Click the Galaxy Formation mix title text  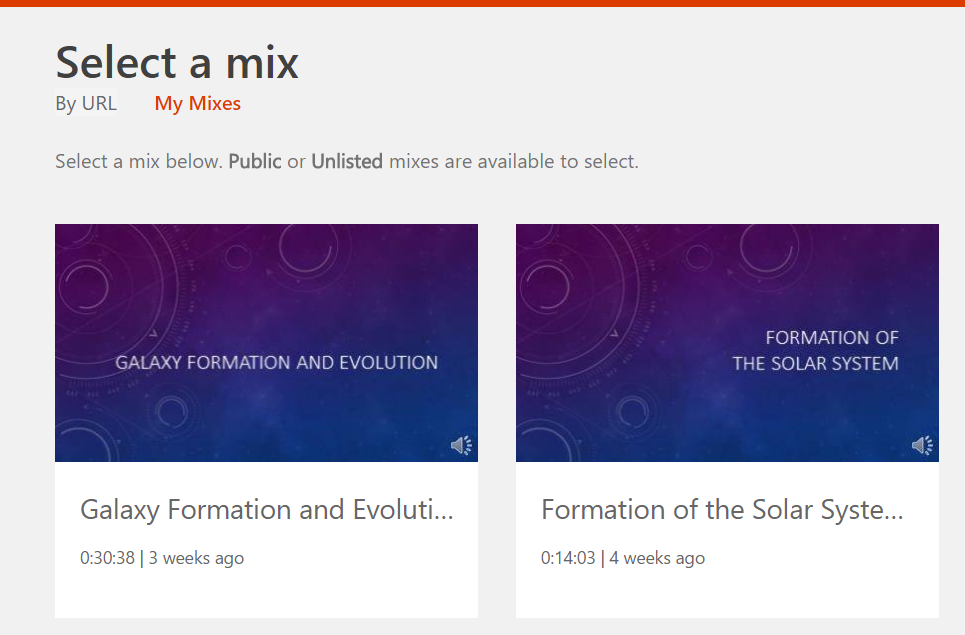266,510
